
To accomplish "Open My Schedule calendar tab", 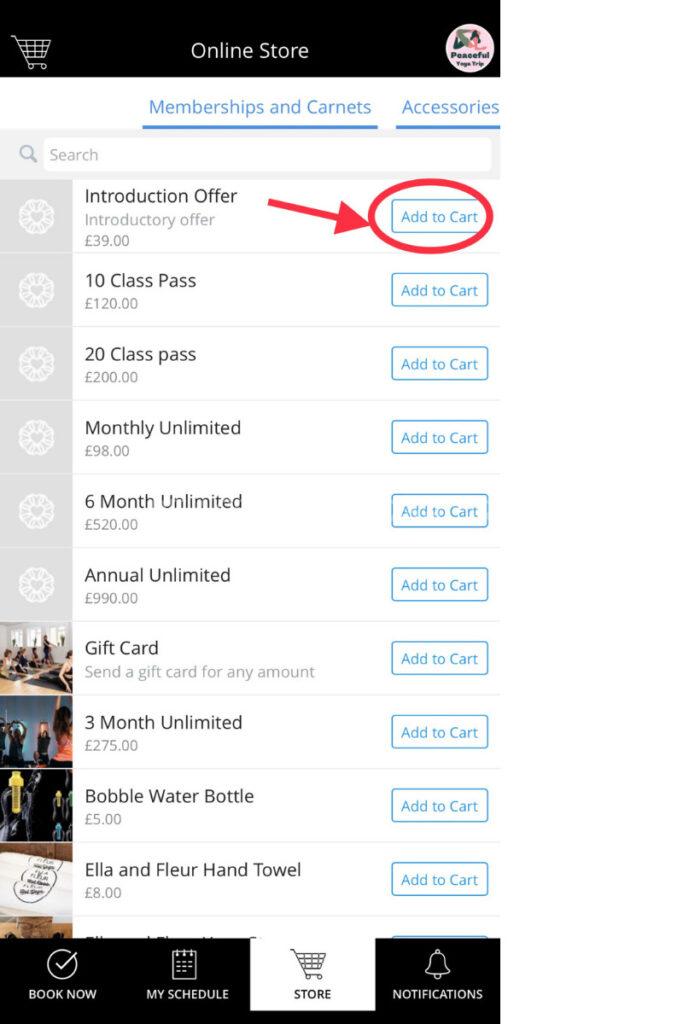I will tap(187, 974).
